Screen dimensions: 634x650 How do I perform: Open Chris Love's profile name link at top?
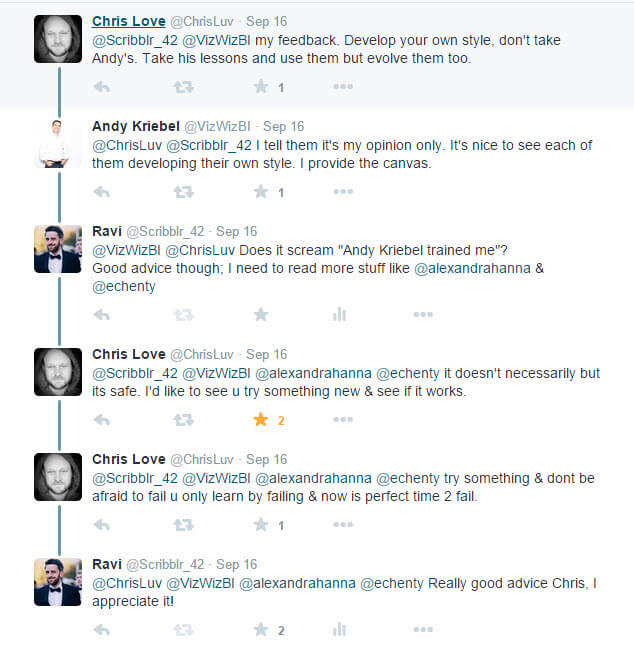[129, 21]
